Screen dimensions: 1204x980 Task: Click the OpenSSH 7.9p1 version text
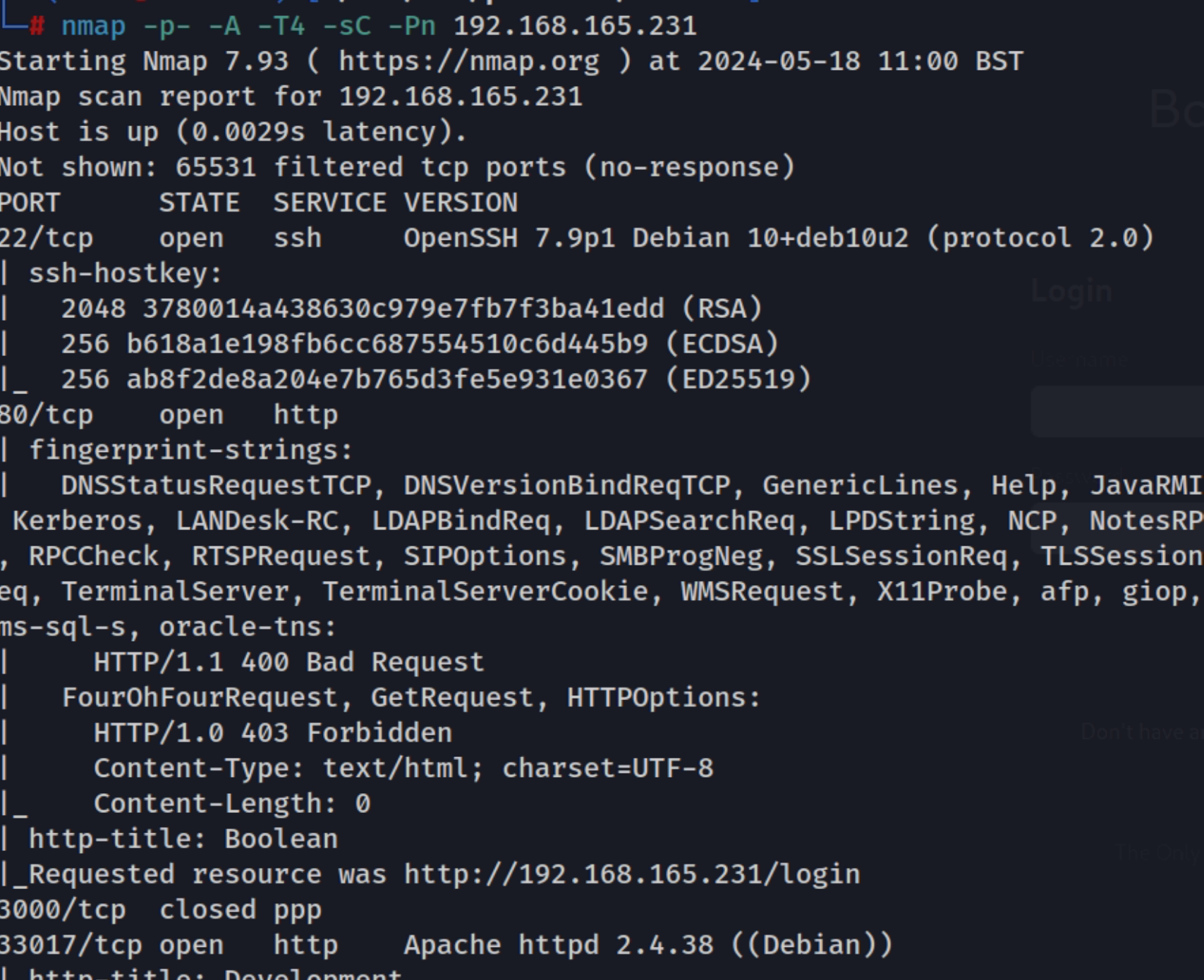[x=509, y=238]
